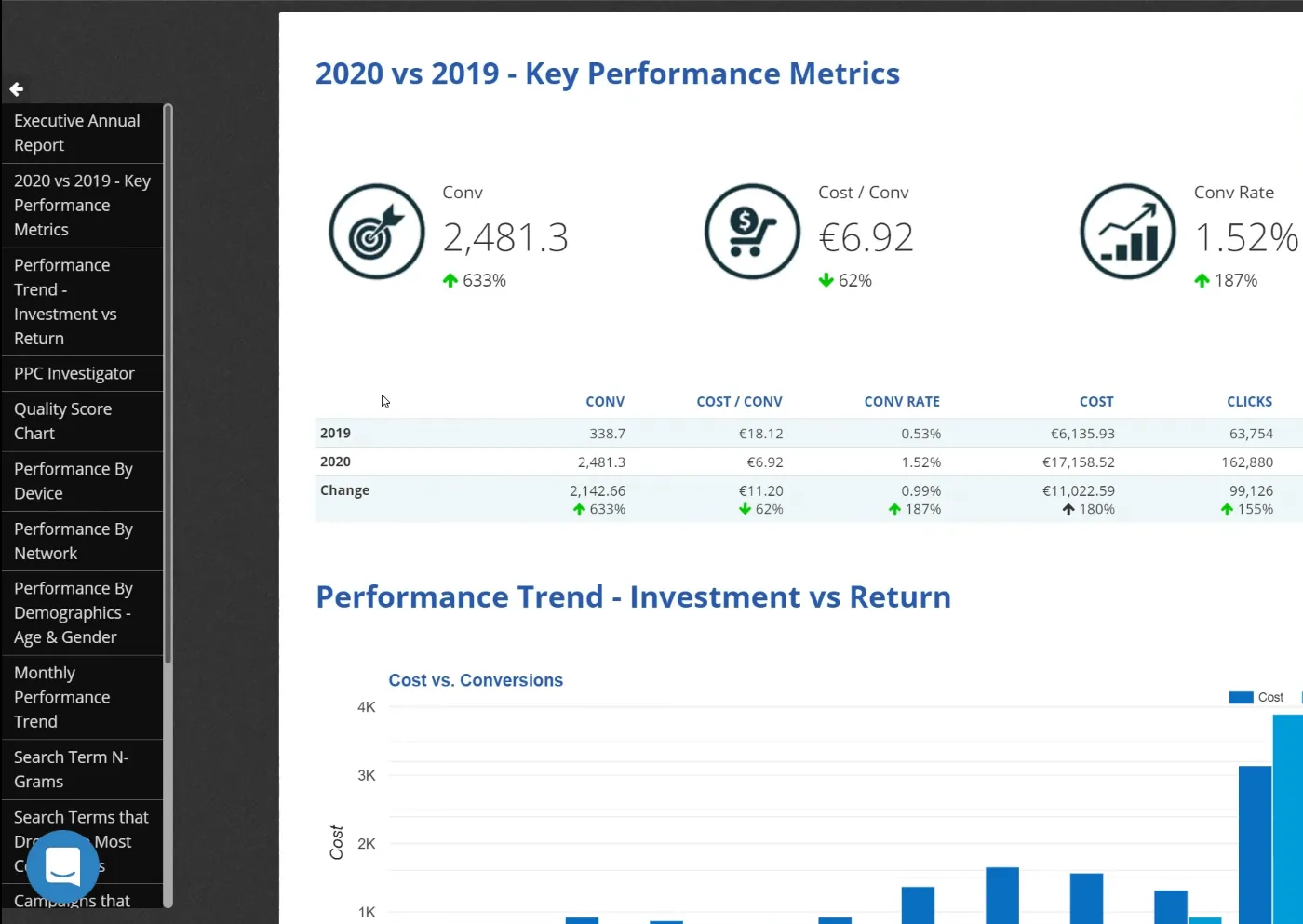Viewport: 1303px width, 924px height.
Task: Click the CLICKS column header
Action: tap(1250, 402)
